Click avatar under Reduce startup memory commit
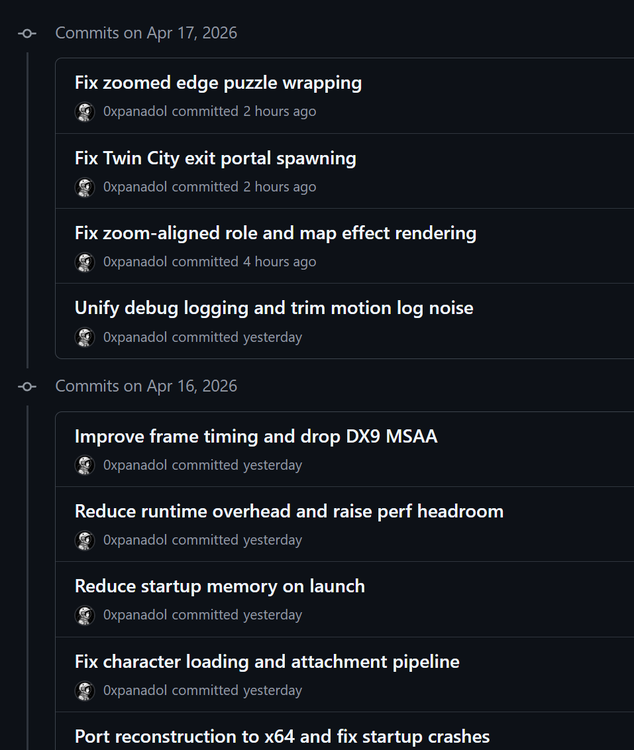The height and width of the screenshot is (750, 634). point(85,615)
